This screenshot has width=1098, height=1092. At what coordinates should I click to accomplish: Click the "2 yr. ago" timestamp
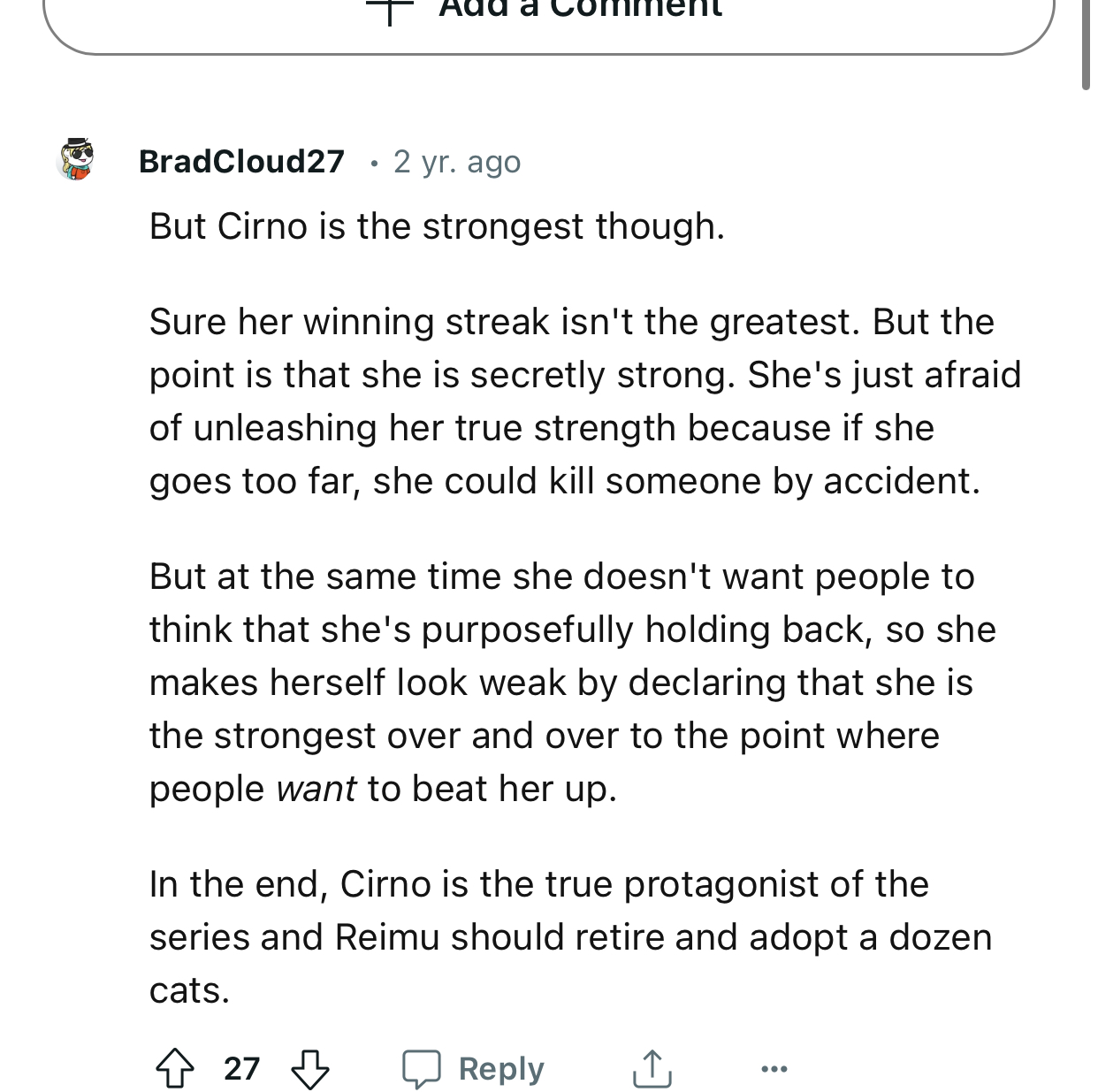click(x=457, y=161)
